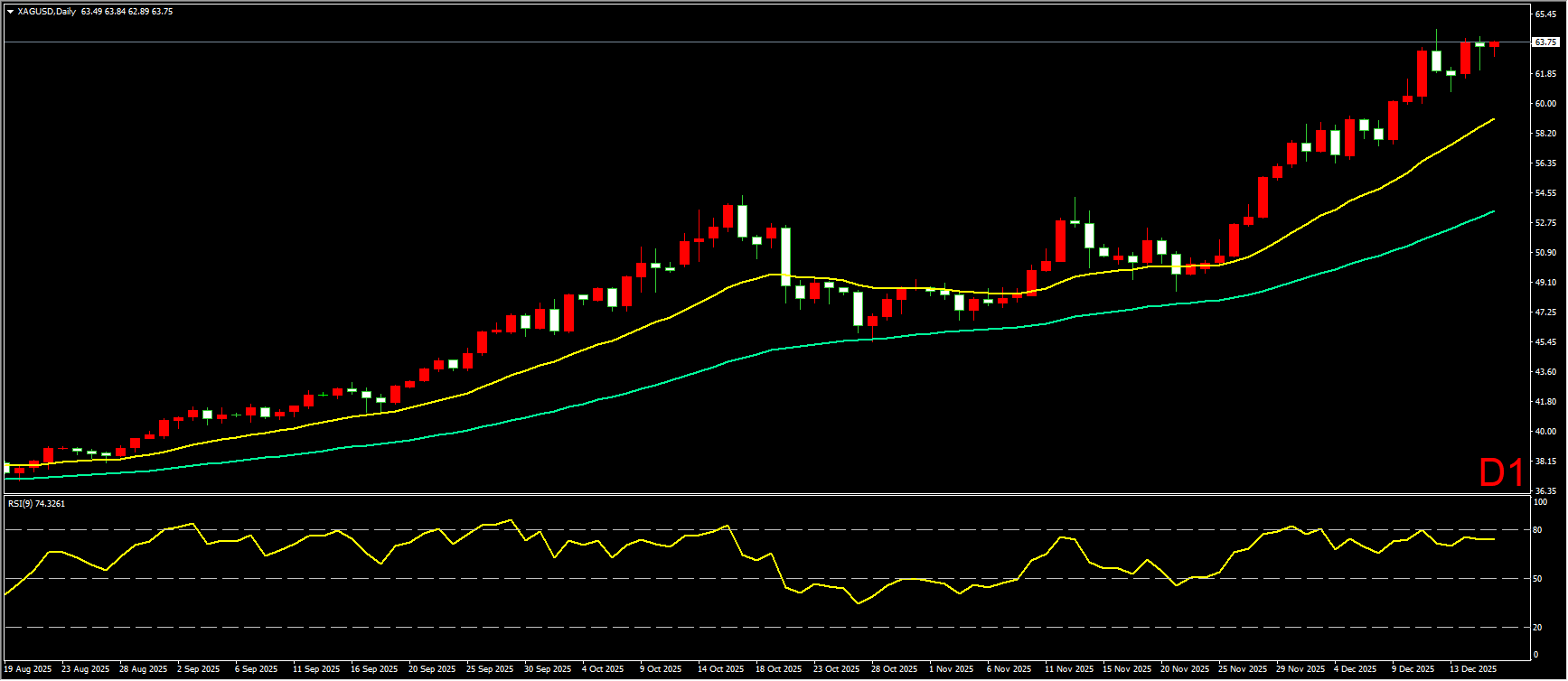
Task: Click the last red candle on chart
Action: pyautogui.click(x=1495, y=43)
